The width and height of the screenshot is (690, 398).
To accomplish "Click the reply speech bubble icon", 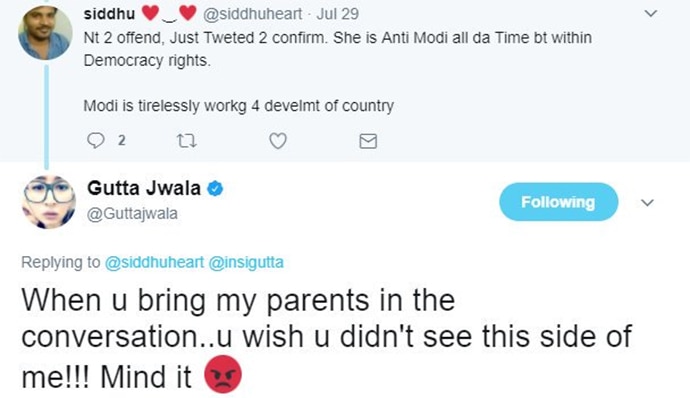I will tap(95, 140).
